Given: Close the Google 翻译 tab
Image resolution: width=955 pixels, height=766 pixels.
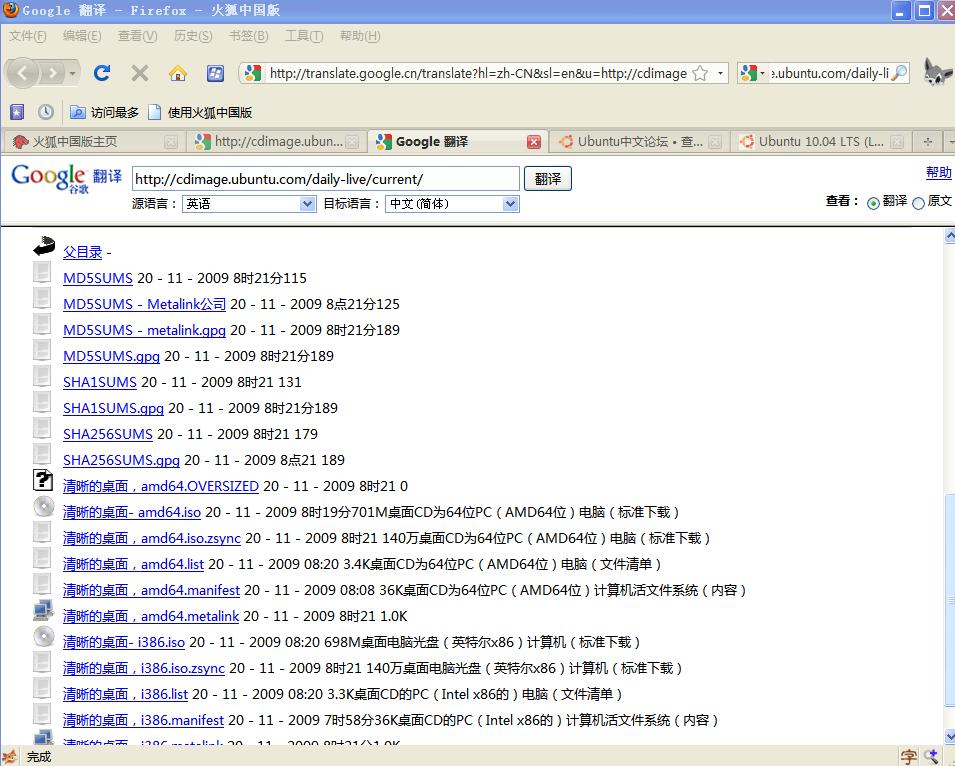Looking at the screenshot, I should point(534,142).
